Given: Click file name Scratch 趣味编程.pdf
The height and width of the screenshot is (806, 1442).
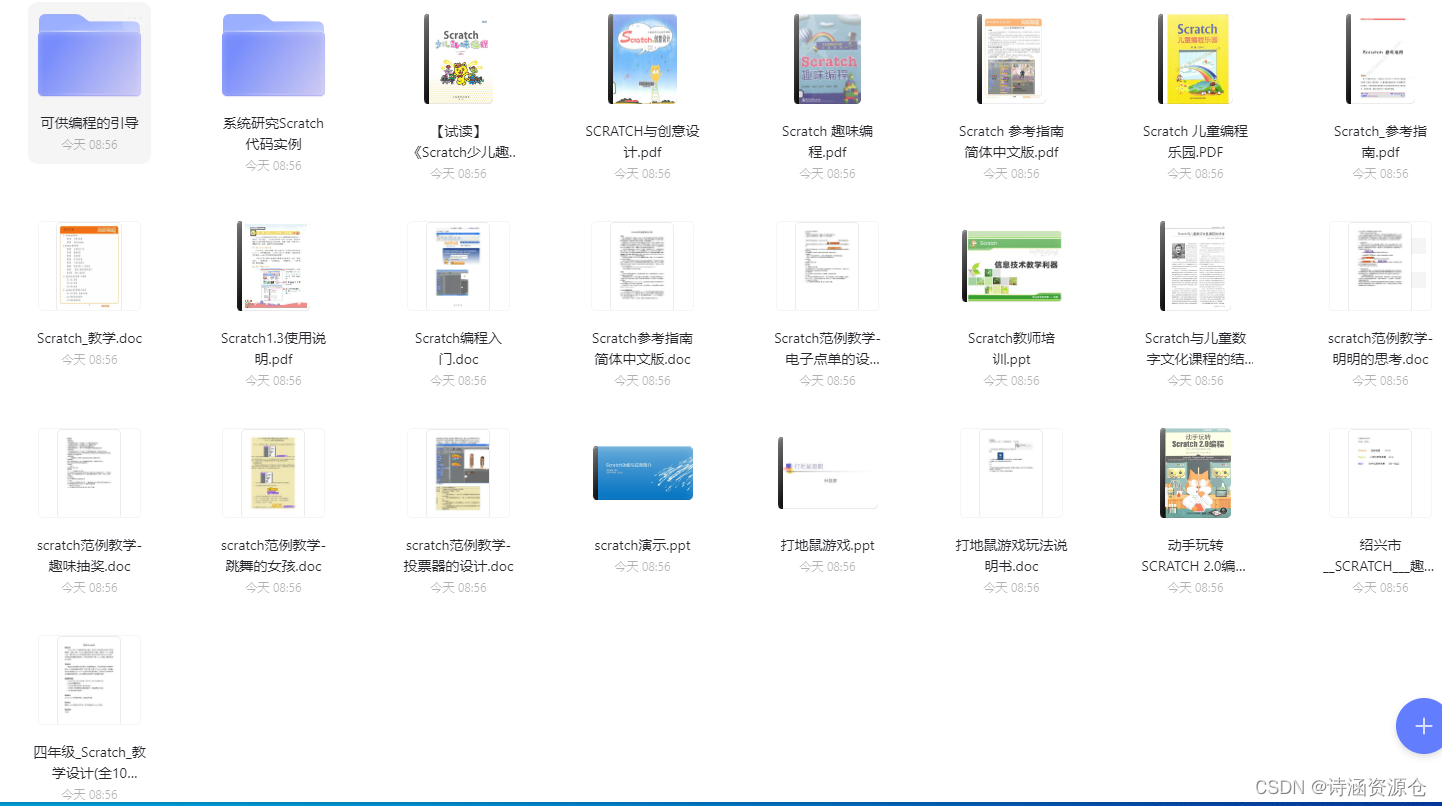Looking at the screenshot, I should coord(827,142).
